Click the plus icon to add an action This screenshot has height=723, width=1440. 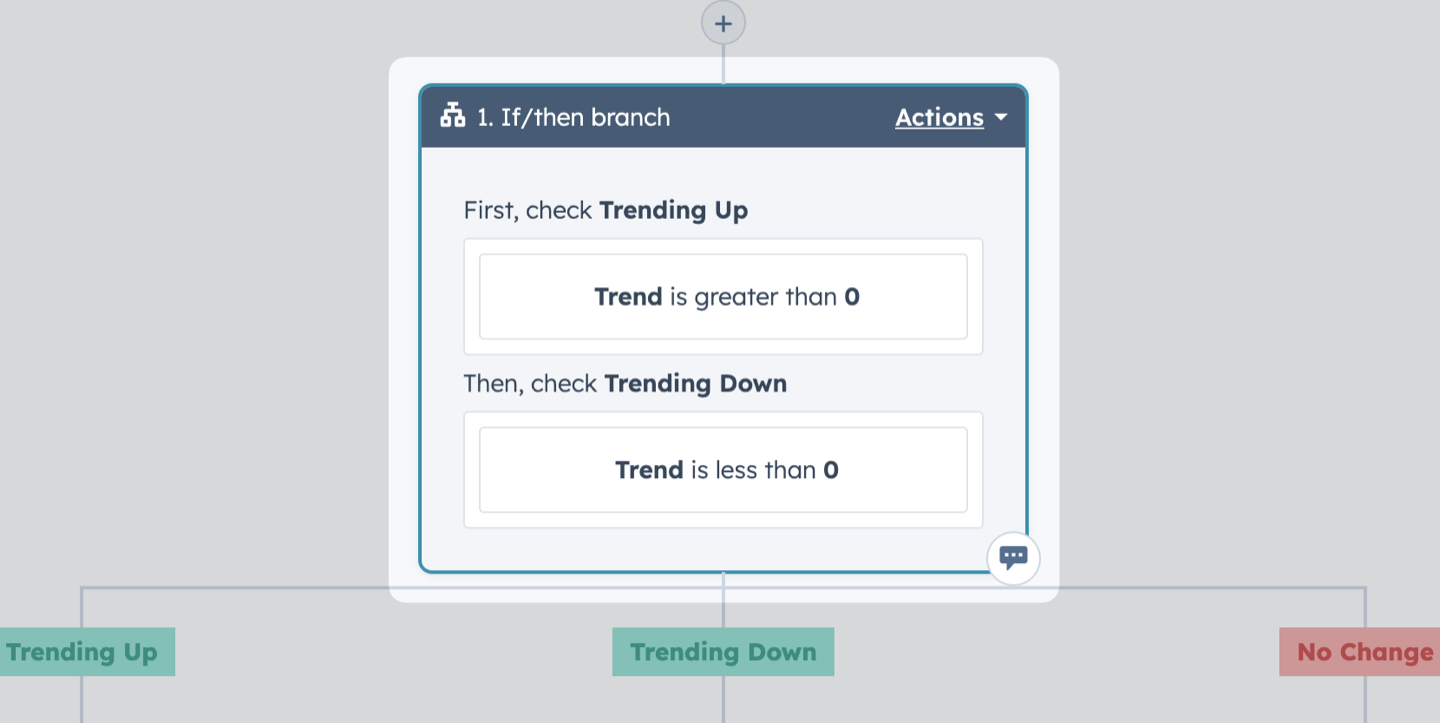click(723, 23)
